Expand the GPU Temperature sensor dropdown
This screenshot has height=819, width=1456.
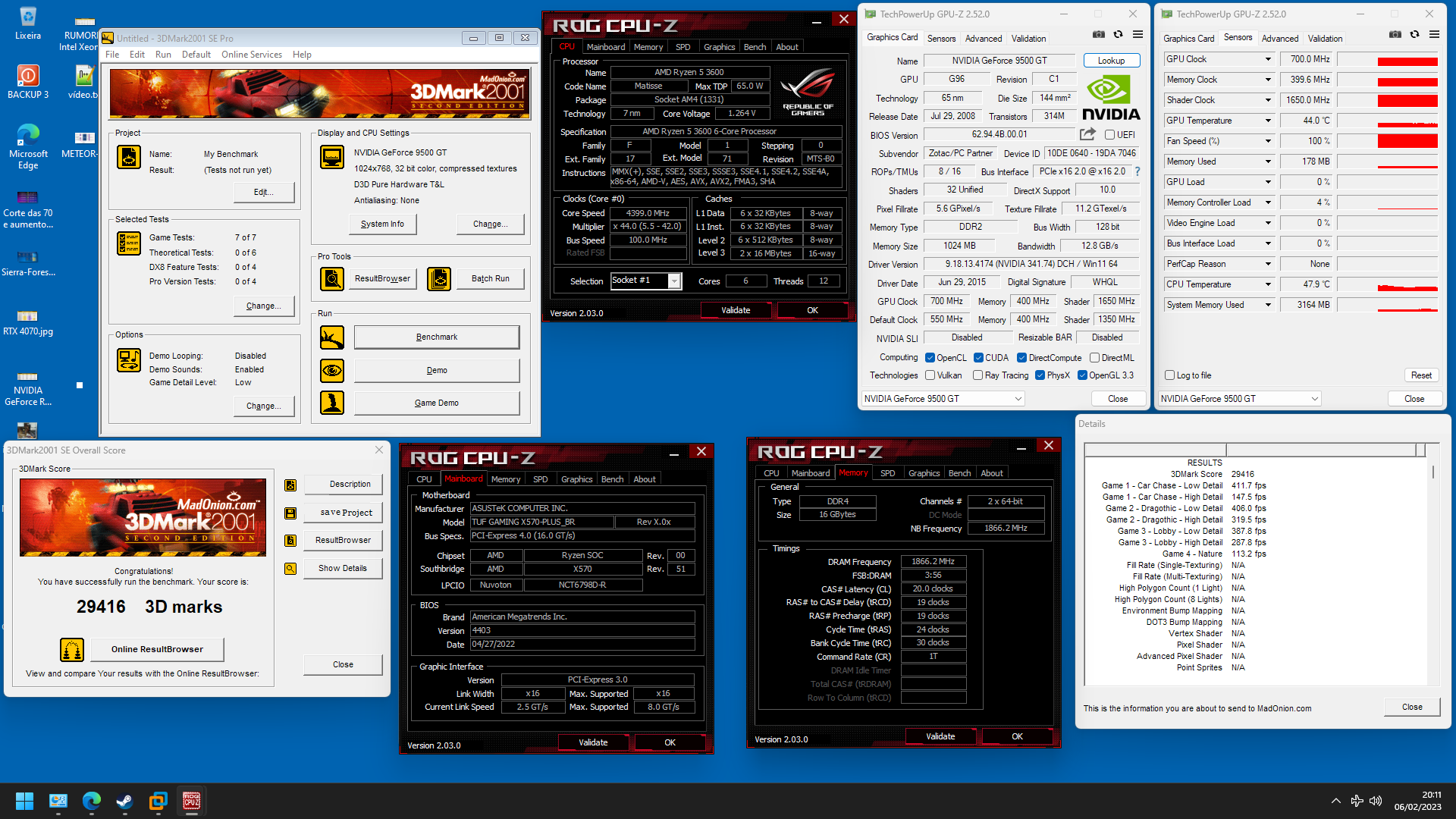(1267, 121)
